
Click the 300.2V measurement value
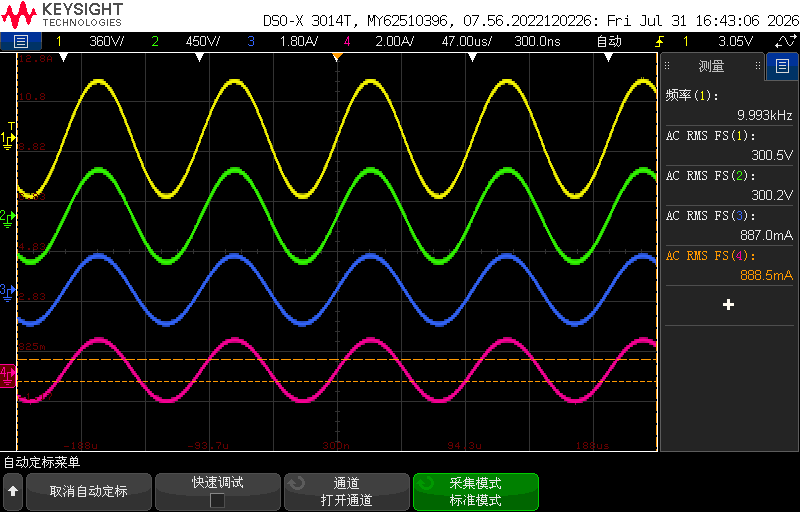(772, 195)
